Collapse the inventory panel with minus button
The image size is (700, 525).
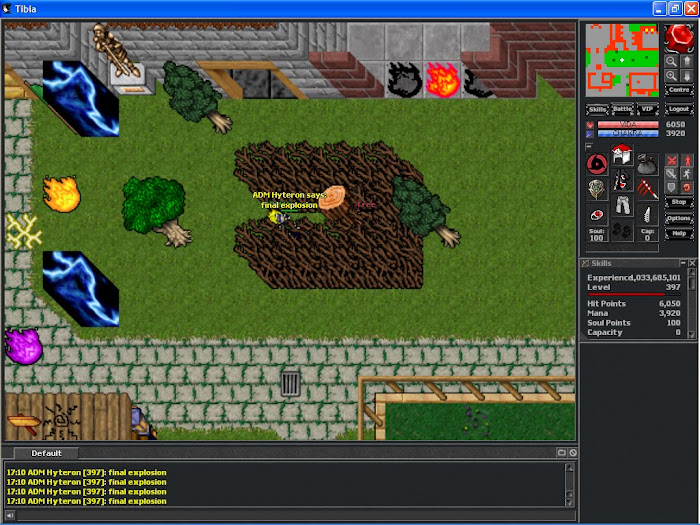click(589, 146)
